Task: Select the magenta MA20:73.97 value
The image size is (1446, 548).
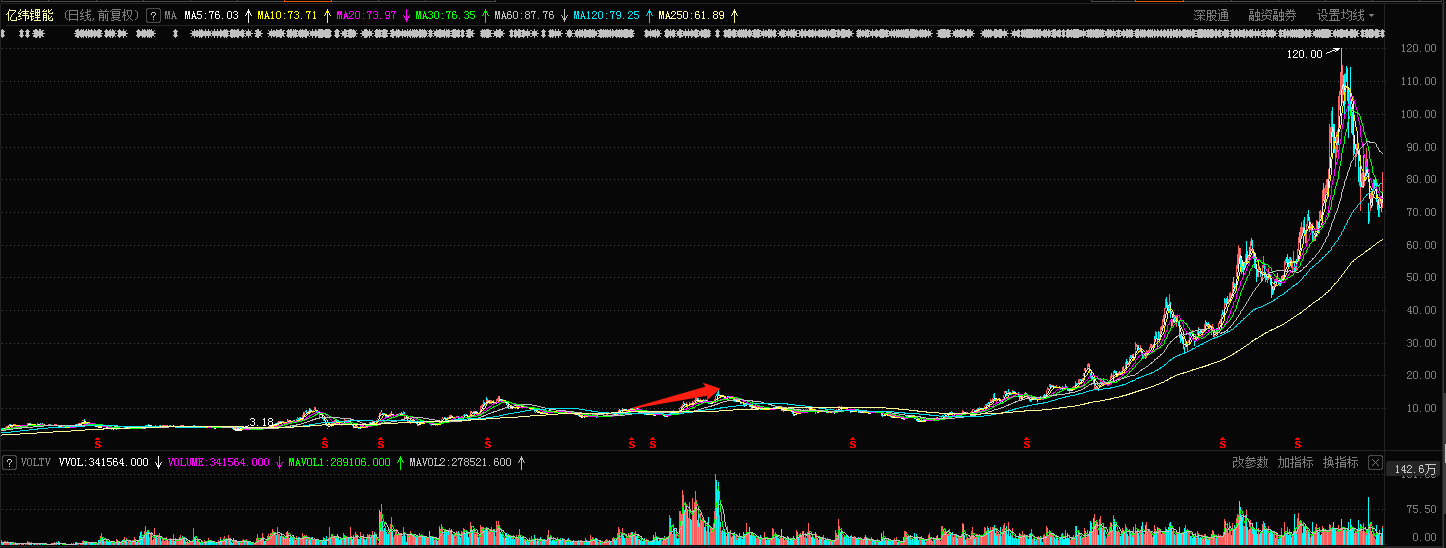Action: coord(366,16)
